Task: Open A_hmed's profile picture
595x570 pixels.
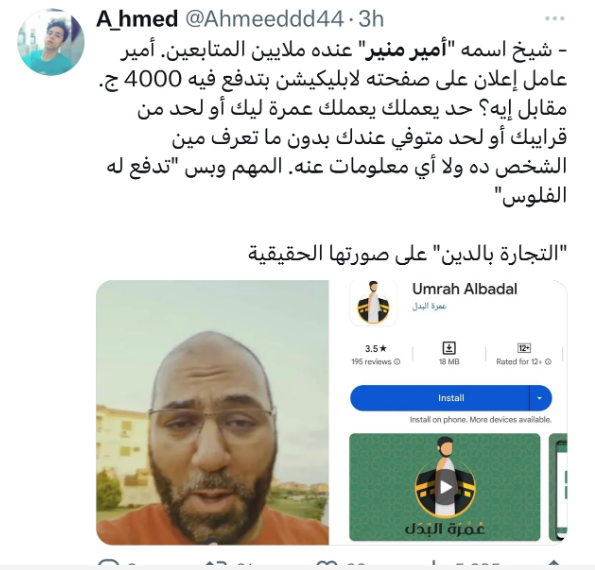Action: point(51,42)
